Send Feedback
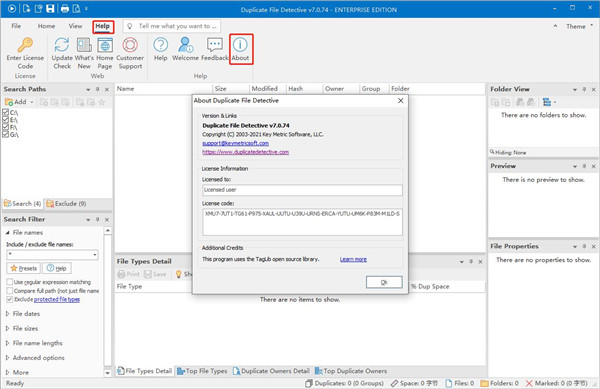This screenshot has height=389, width=600. [215, 49]
